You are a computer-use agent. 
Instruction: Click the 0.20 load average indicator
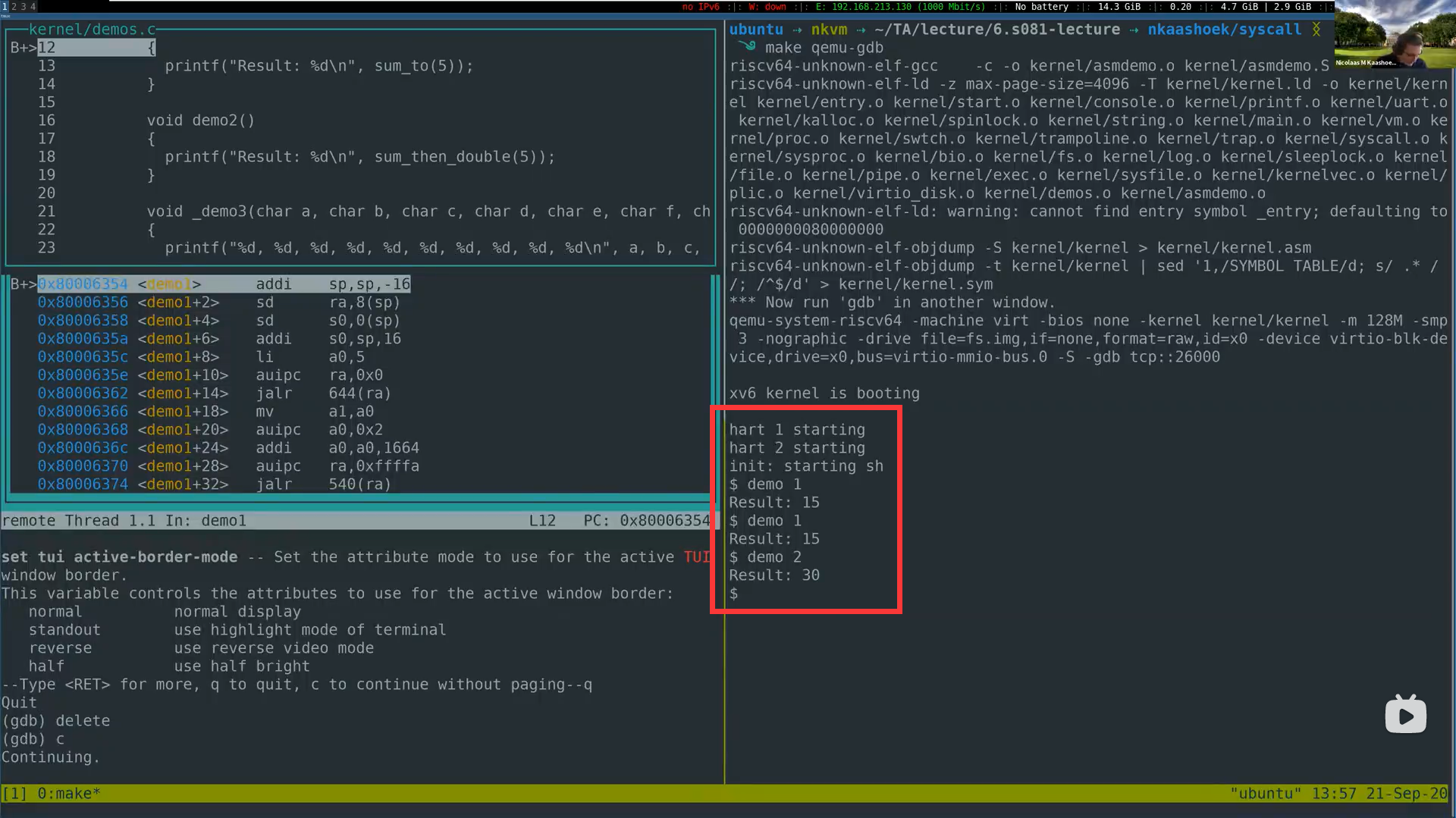[1181, 7]
